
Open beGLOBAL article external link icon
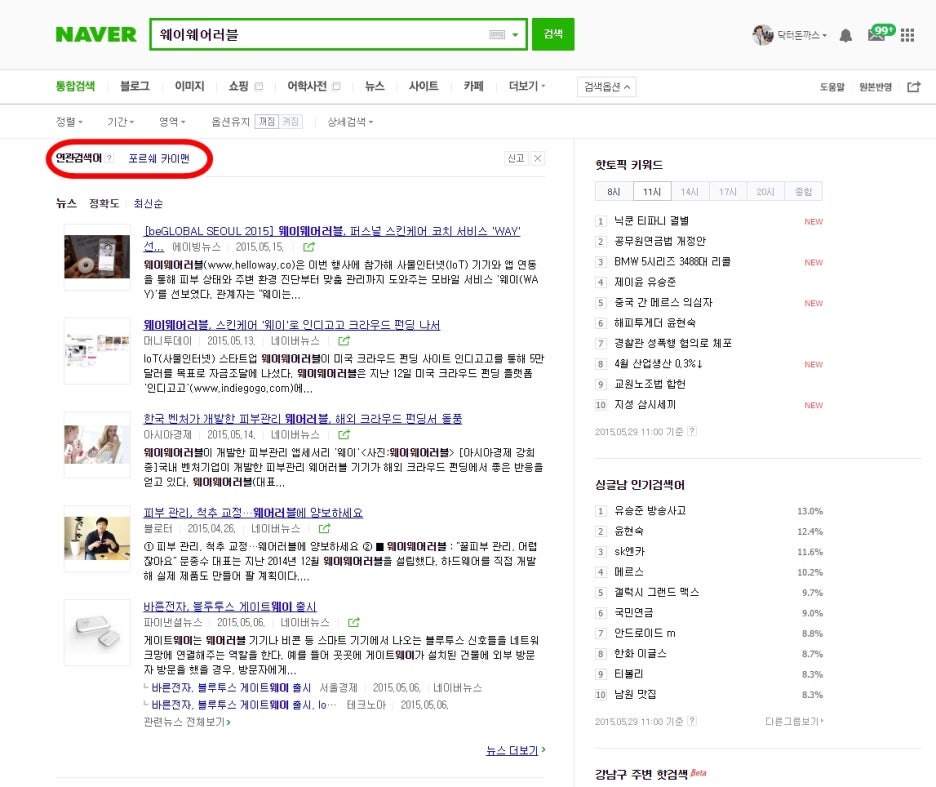click(x=309, y=247)
